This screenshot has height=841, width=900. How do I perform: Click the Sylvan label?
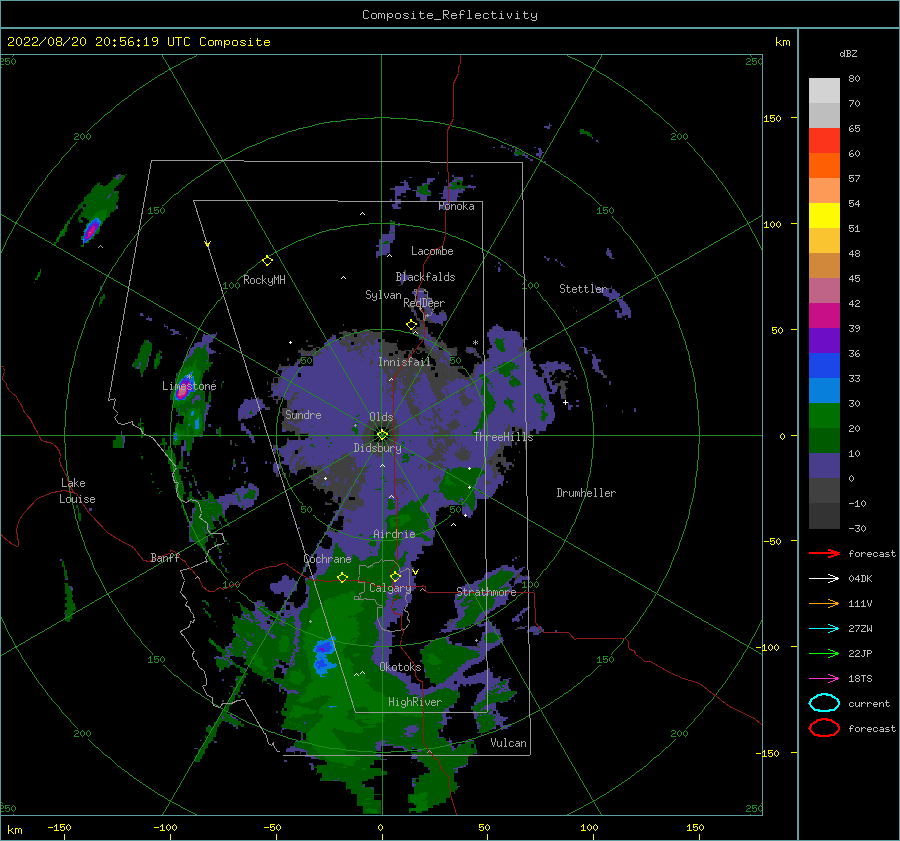(x=383, y=295)
